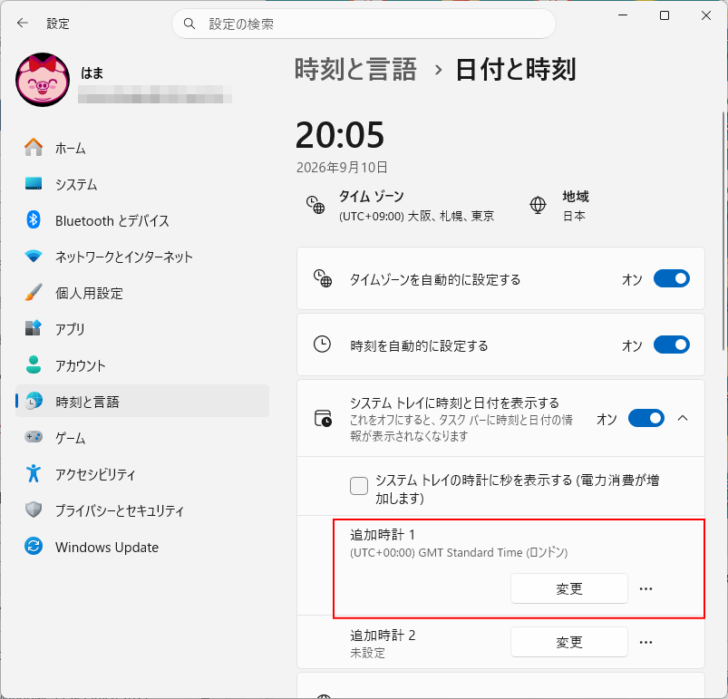The width and height of the screenshot is (728, 699).
Task: Collapse the system tray clock section chevron
Action: (682, 418)
